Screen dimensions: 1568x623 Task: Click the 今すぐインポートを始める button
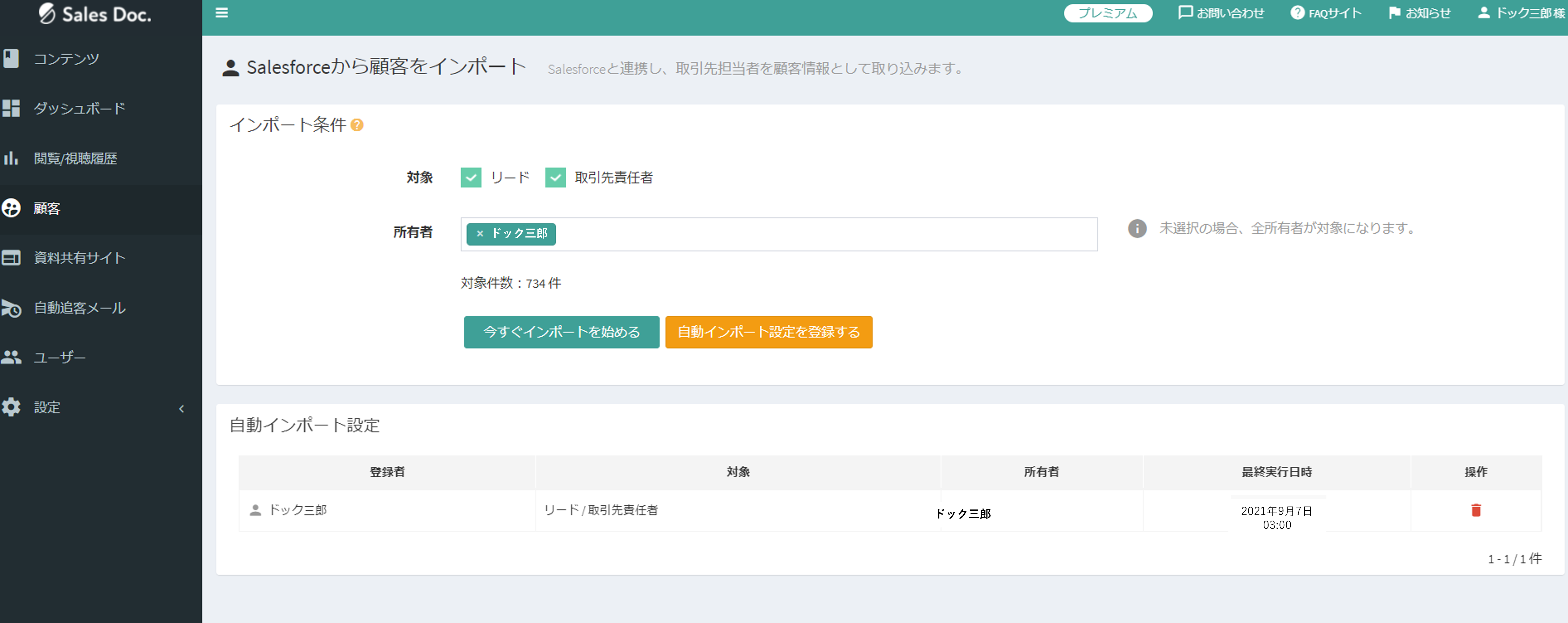coord(561,332)
